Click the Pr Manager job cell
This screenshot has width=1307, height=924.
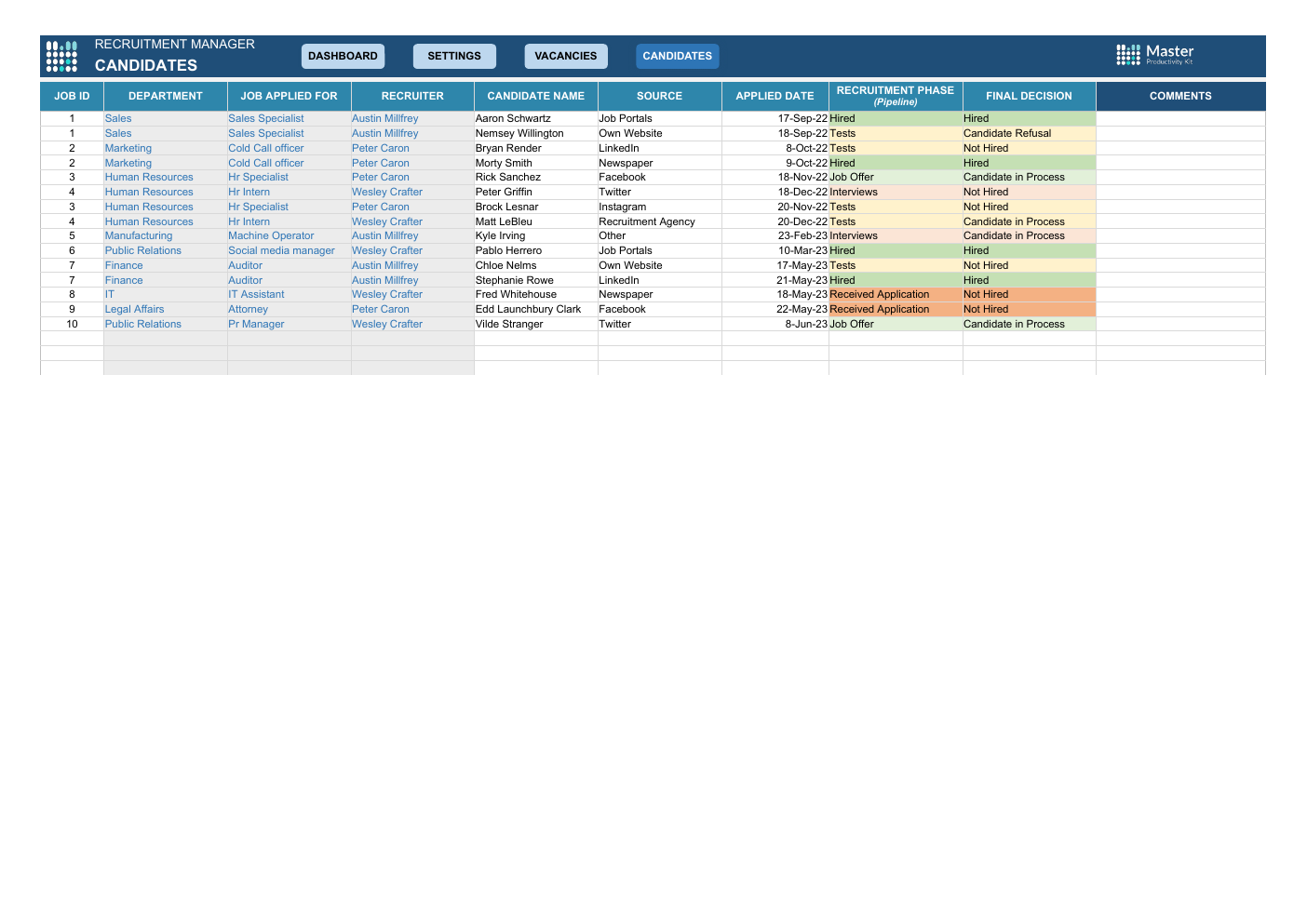[x=290, y=324]
